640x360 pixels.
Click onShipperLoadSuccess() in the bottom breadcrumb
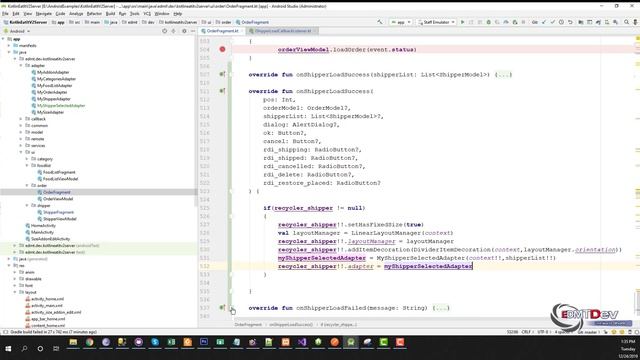point(291,324)
